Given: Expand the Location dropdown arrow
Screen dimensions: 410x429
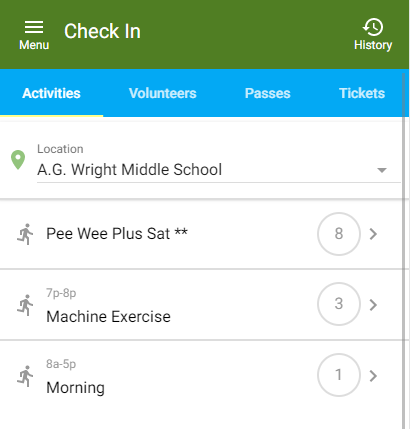Looking at the screenshot, I should click(x=382, y=170).
